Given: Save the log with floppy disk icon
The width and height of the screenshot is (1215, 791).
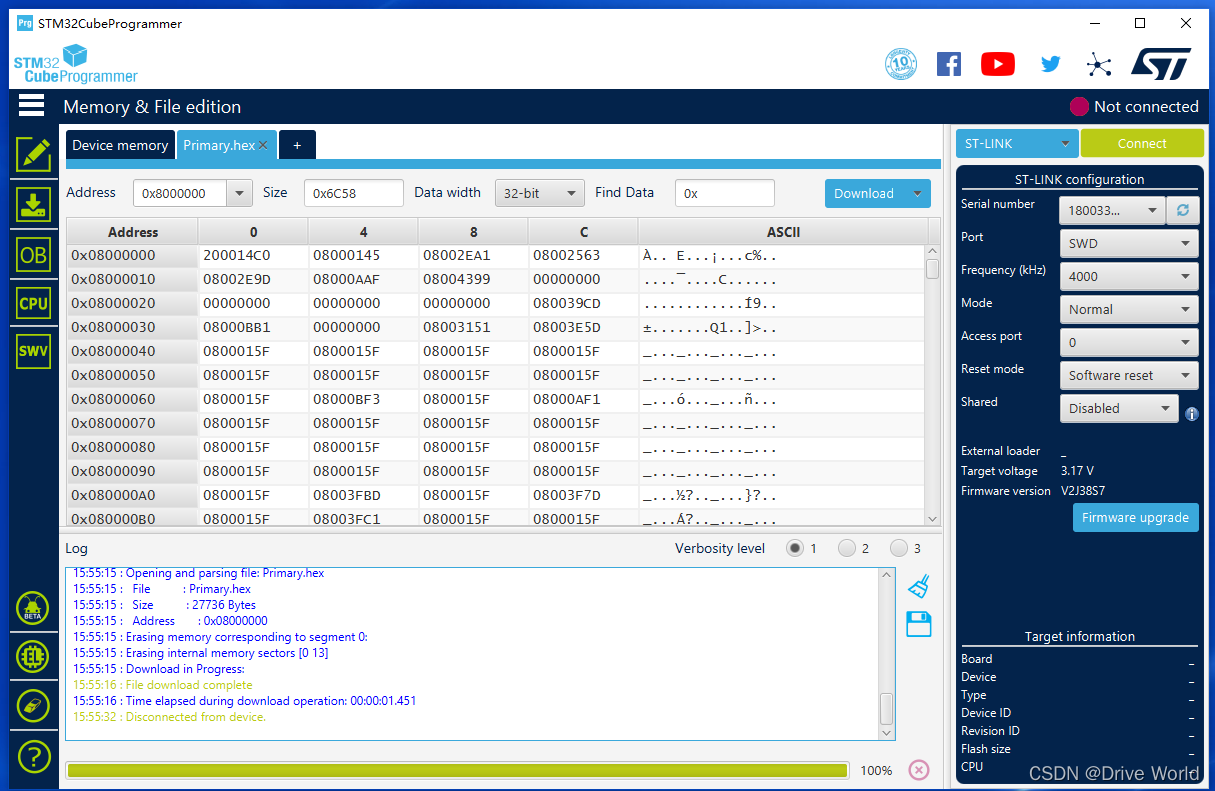Looking at the screenshot, I should click(919, 624).
